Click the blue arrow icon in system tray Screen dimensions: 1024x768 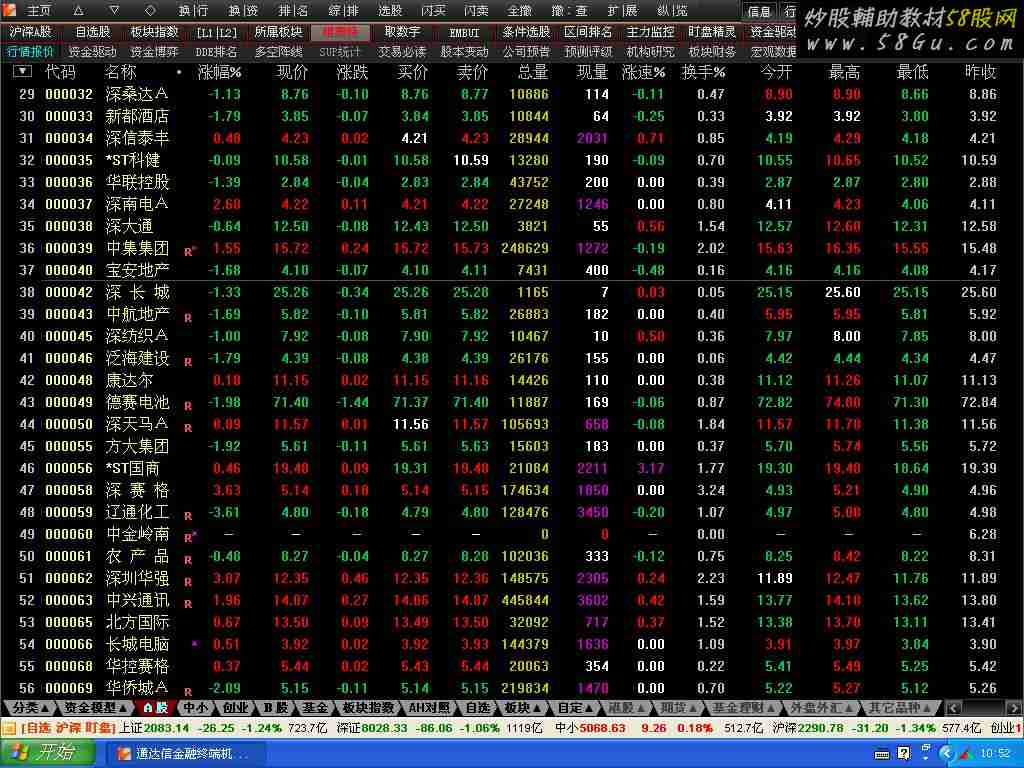click(x=946, y=754)
